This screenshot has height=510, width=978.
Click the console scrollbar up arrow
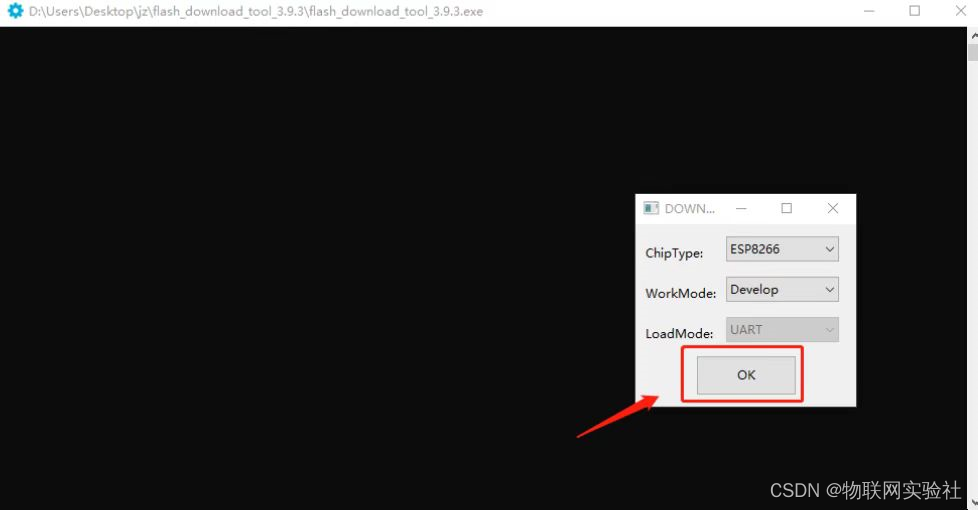click(973, 36)
